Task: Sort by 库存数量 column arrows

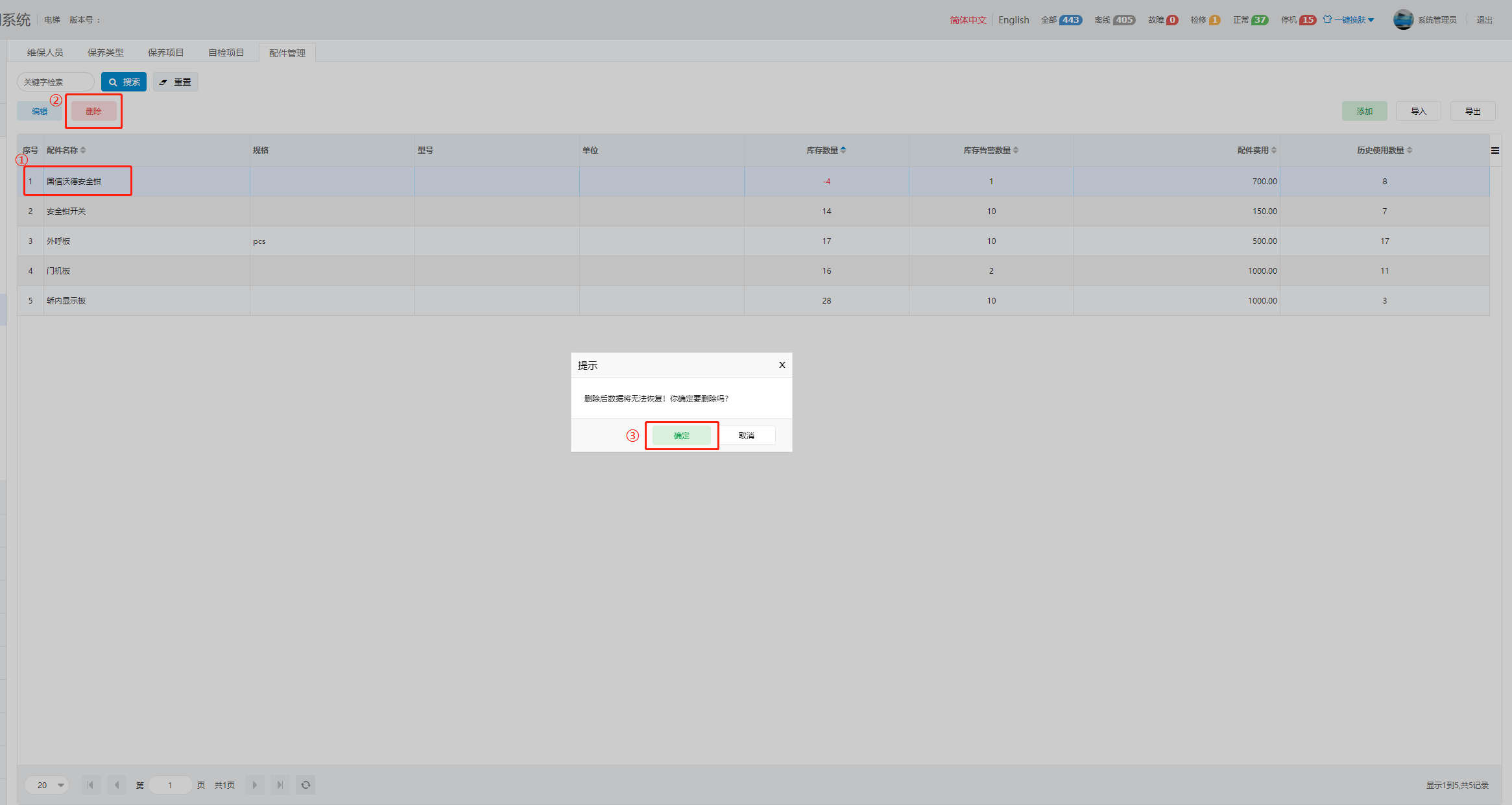Action: coord(843,150)
